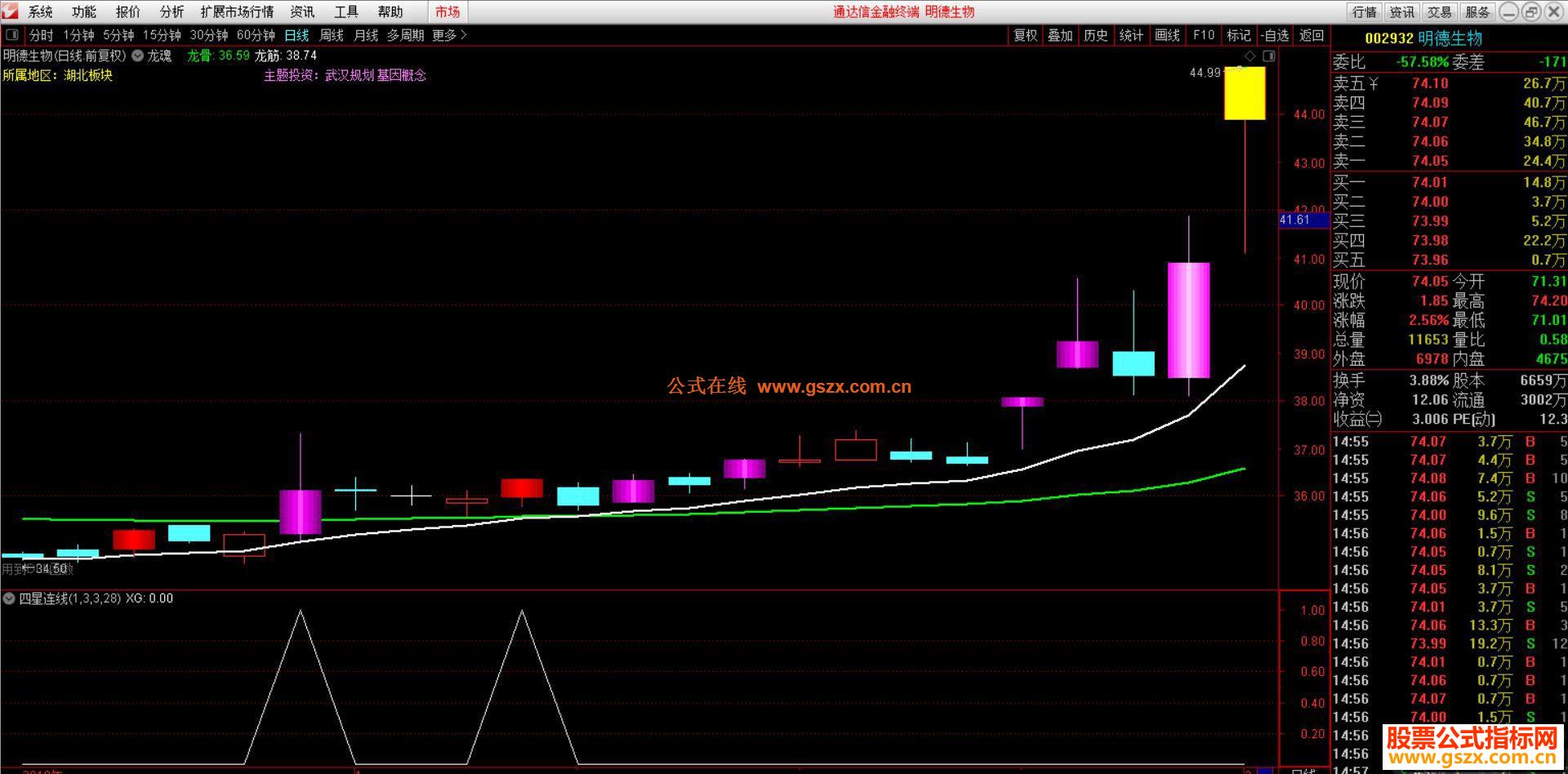
Task: Toggle the left panel layout icon
Action: (12, 35)
